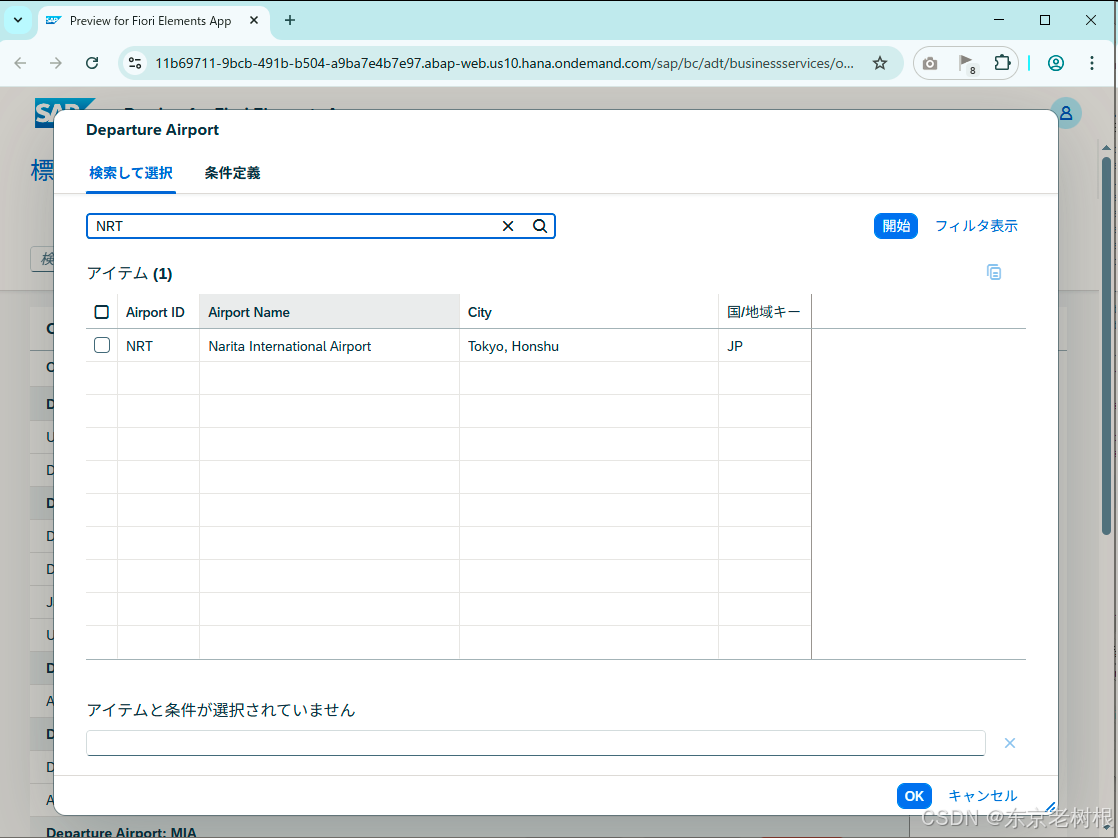The image size is (1118, 838).
Task: Click the condition input field near OK
Action: (535, 743)
